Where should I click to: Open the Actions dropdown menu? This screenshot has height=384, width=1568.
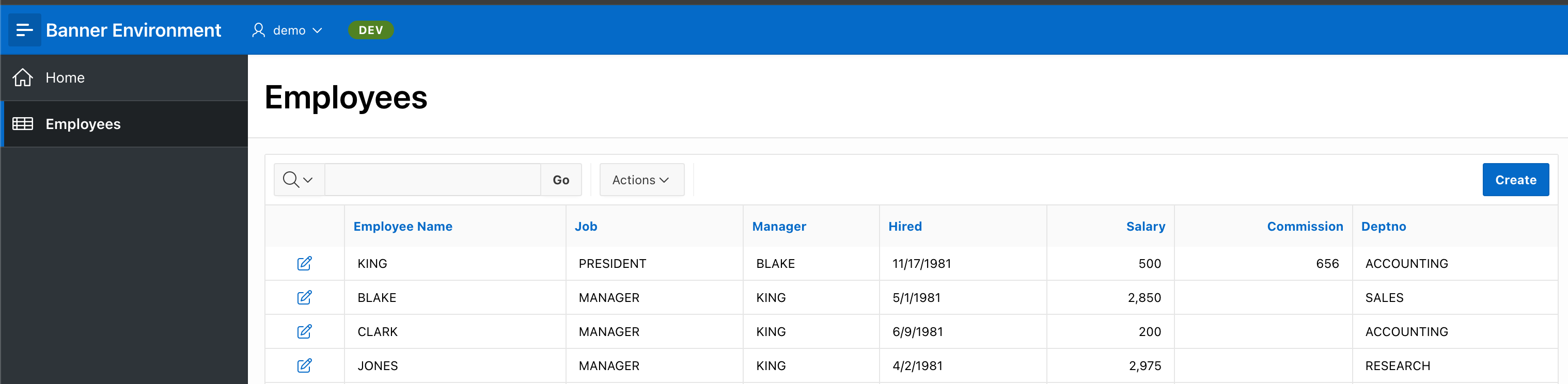point(641,180)
